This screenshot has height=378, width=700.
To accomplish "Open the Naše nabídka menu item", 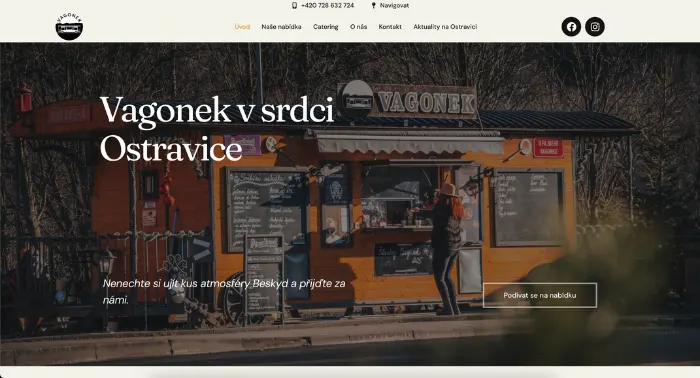I will click(281, 27).
